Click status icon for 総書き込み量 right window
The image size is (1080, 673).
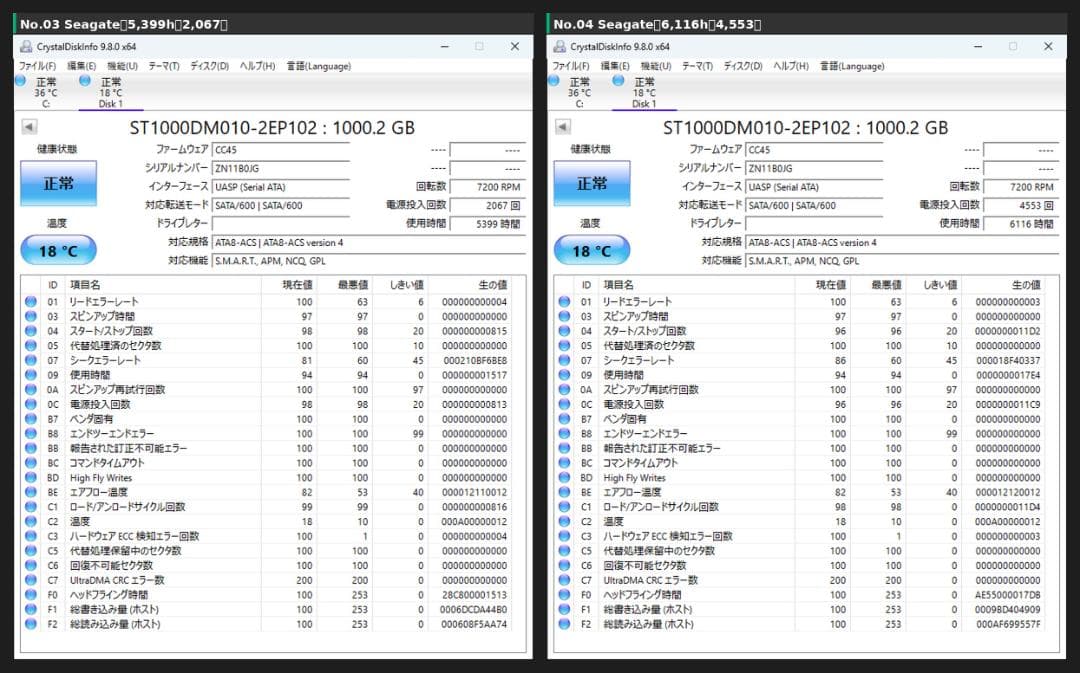click(564, 609)
